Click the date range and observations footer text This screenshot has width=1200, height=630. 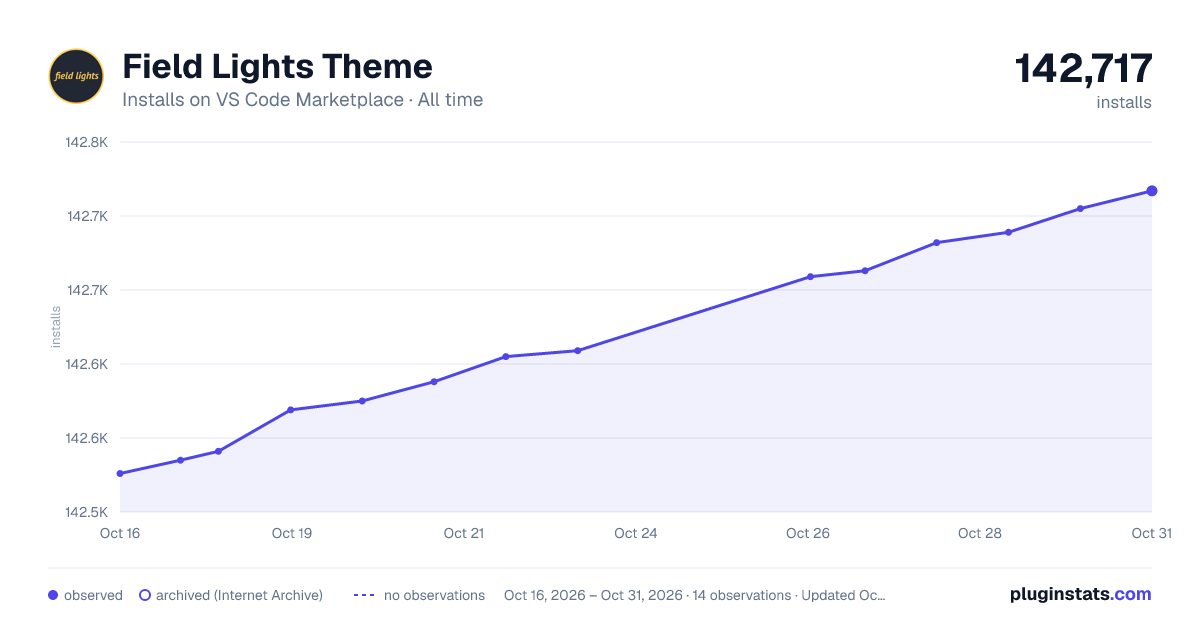695,595
